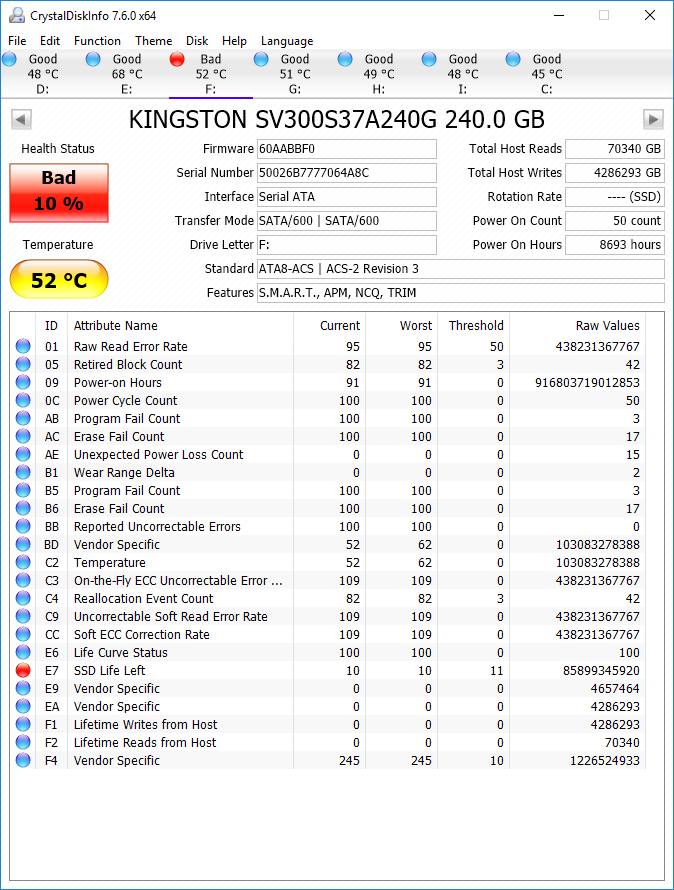Open the Edit menu
This screenshot has height=890, width=674.
tap(50, 41)
